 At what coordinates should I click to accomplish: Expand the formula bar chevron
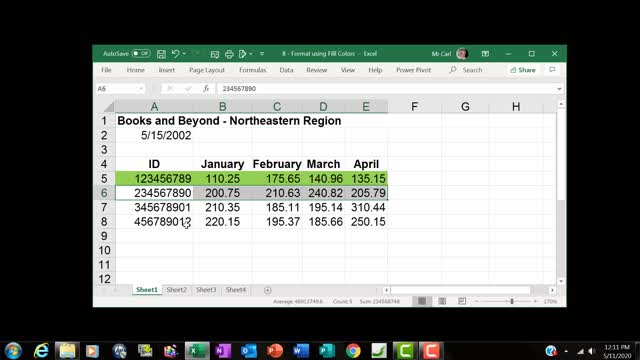[x=559, y=89]
